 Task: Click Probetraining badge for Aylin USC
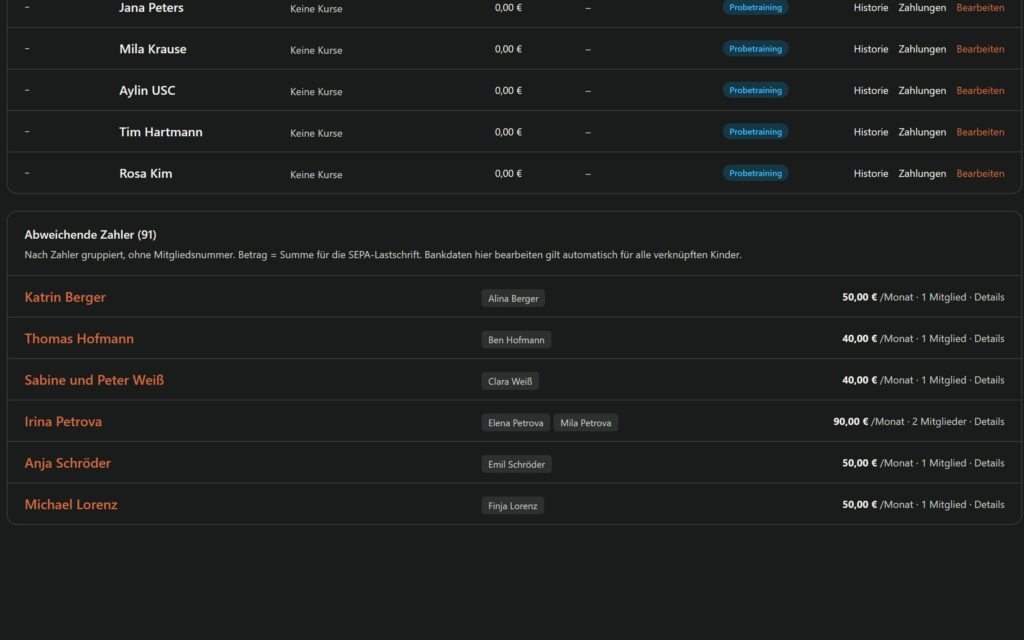click(x=755, y=90)
